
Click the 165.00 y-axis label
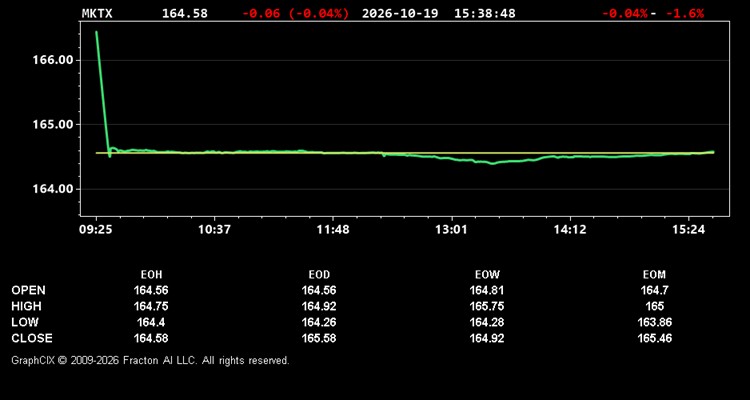point(53,124)
